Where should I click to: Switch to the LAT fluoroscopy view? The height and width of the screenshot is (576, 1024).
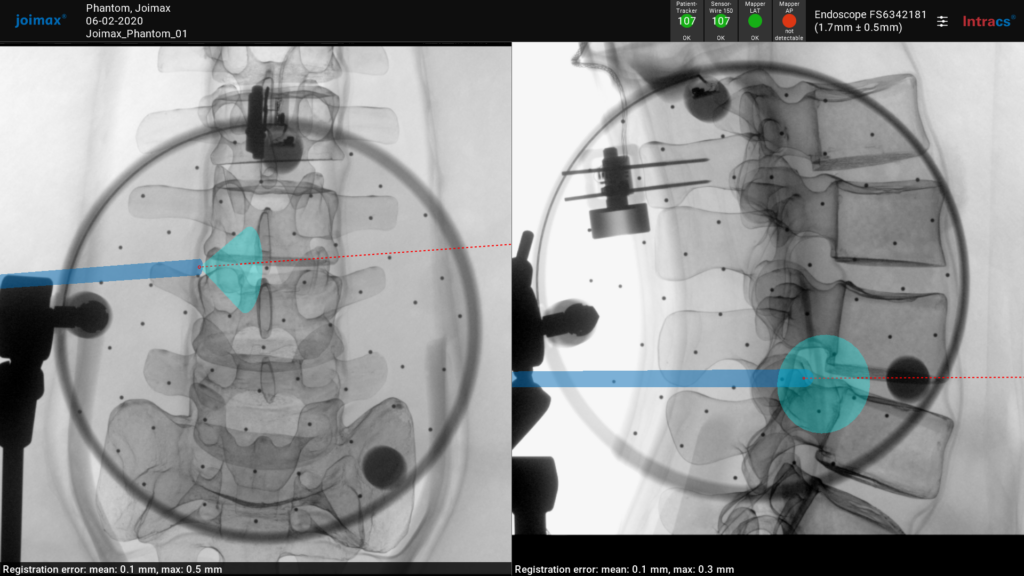point(770,300)
